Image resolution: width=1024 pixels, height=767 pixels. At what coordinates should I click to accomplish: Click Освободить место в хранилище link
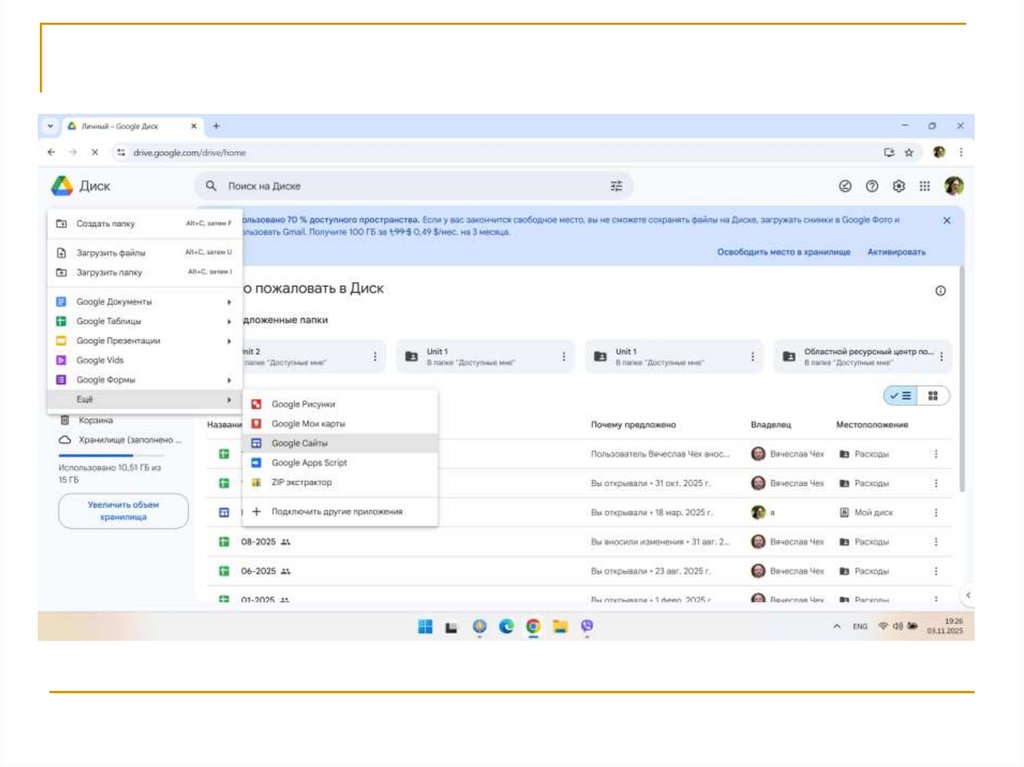point(784,252)
